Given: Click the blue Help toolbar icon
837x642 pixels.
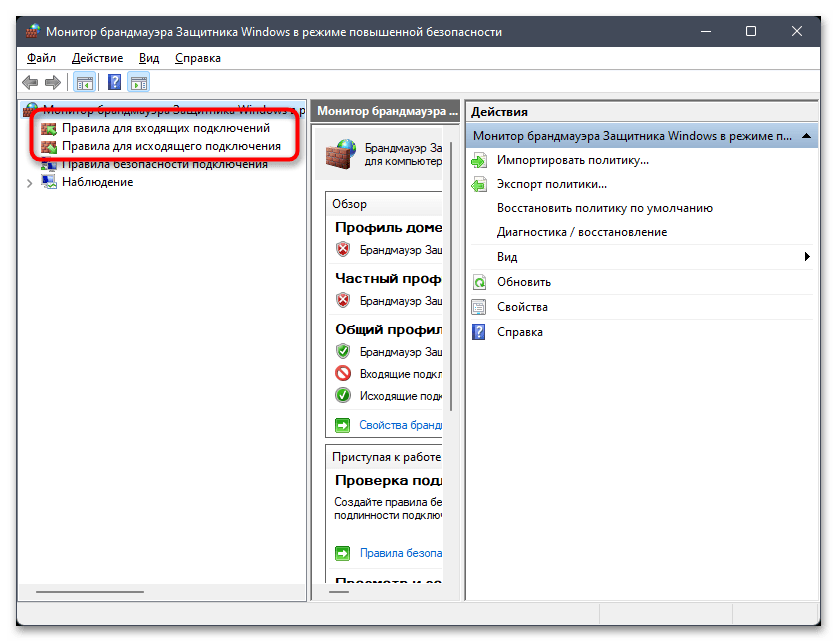Looking at the screenshot, I should click(x=114, y=83).
